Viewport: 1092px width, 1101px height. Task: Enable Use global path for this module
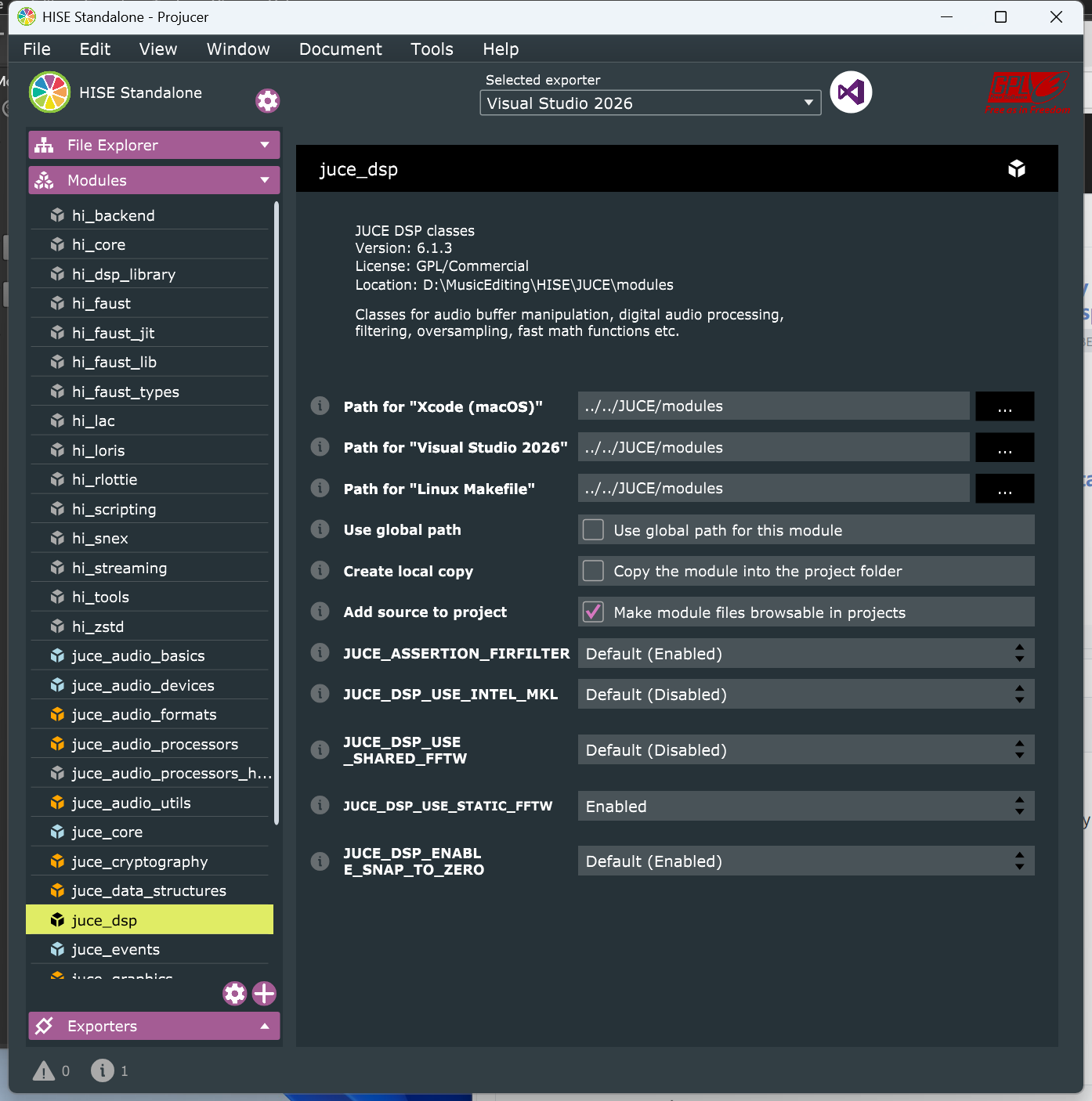coord(594,530)
